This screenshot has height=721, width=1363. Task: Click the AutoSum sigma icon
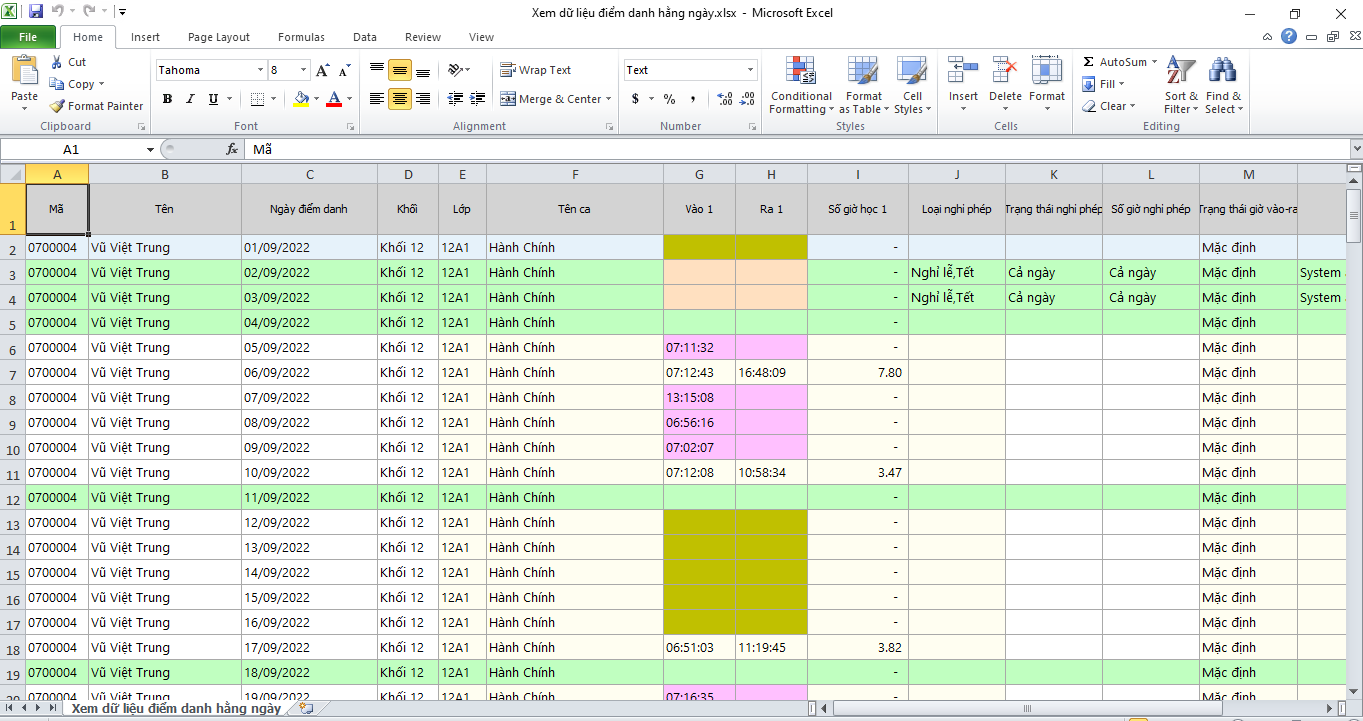pyautogui.click(x=1089, y=62)
